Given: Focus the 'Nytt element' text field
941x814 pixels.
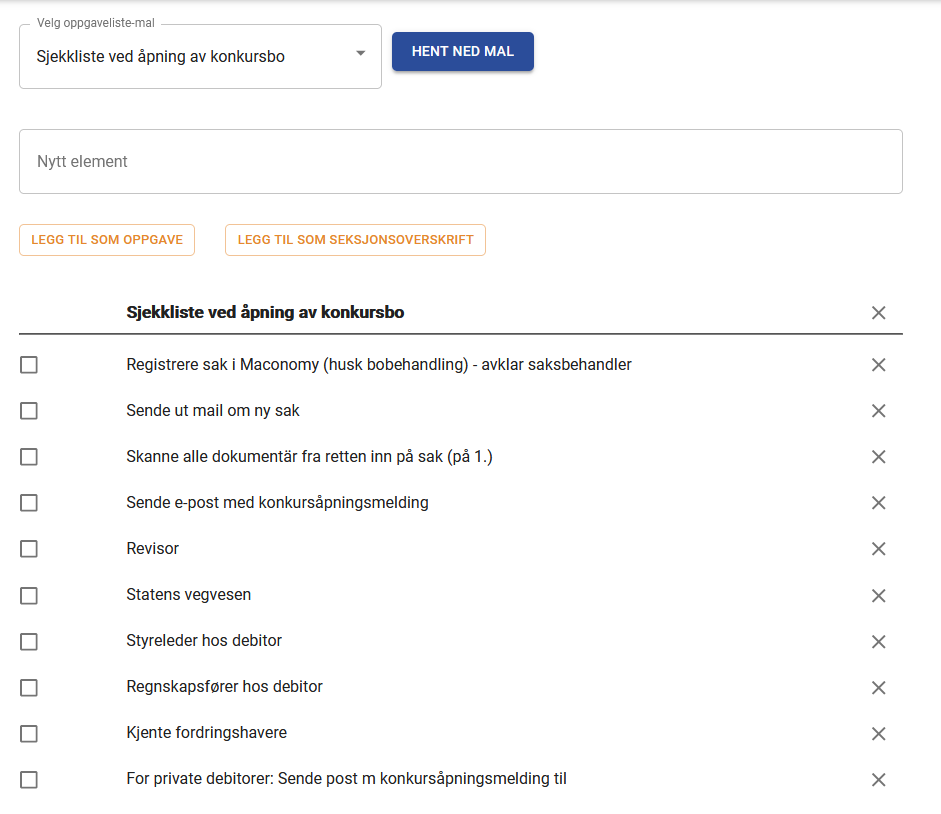Looking at the screenshot, I should click(x=460, y=161).
